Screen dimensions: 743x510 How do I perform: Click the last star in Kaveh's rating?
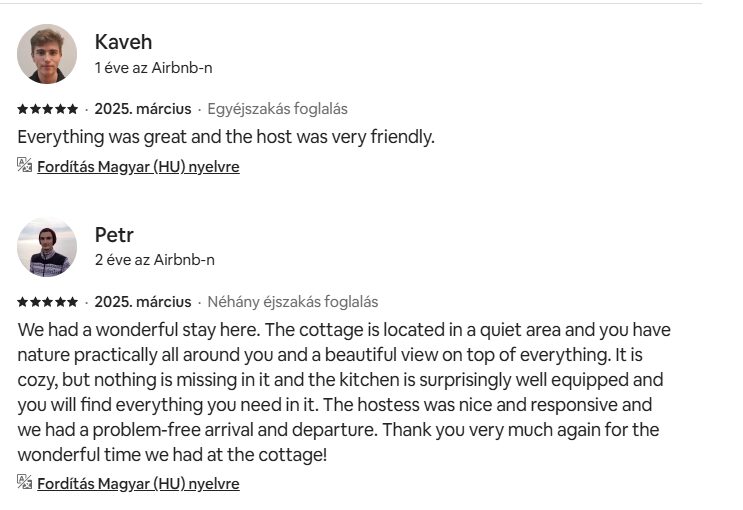click(x=72, y=109)
